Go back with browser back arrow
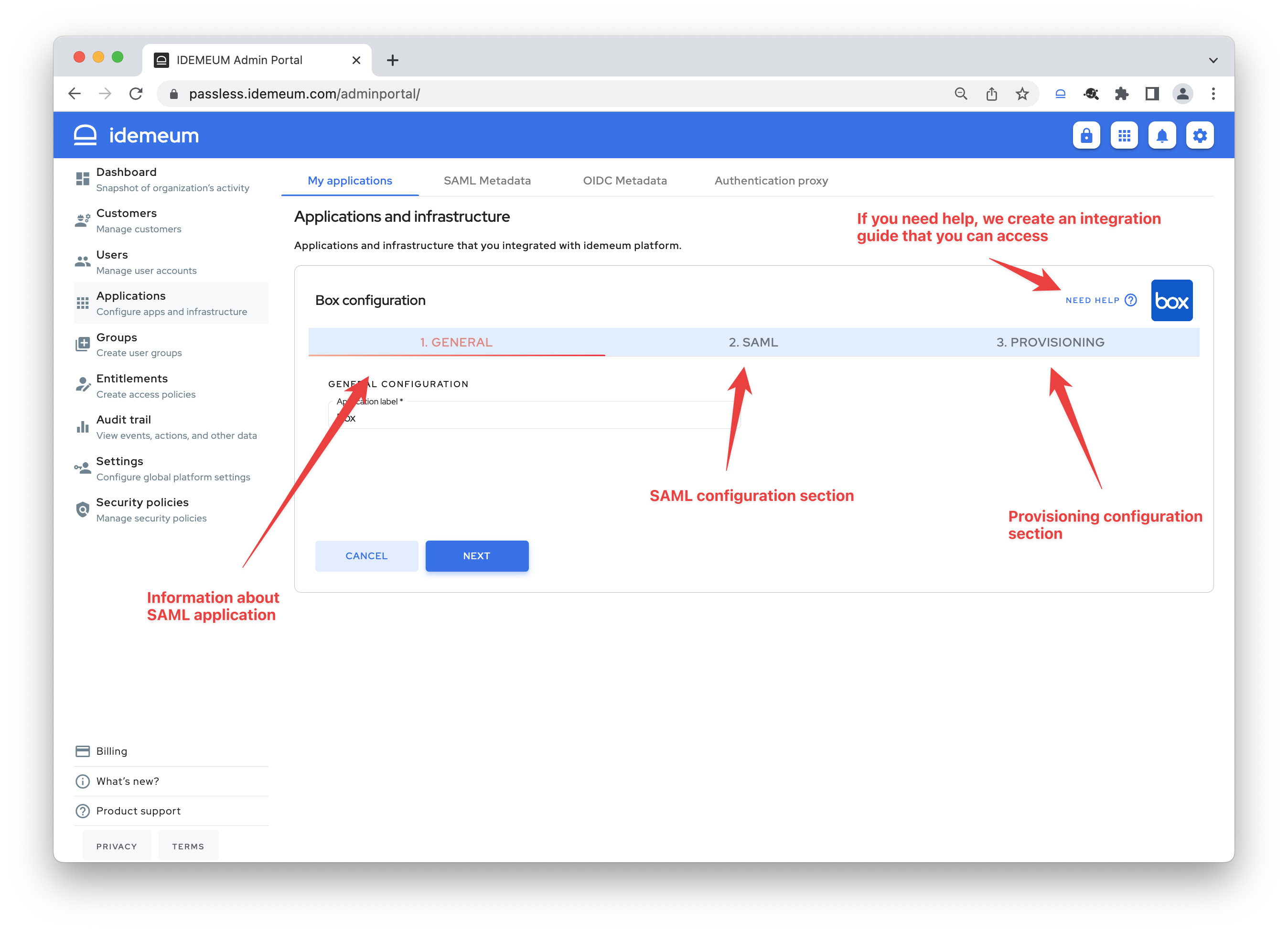This screenshot has width=1288, height=933. pos(75,94)
